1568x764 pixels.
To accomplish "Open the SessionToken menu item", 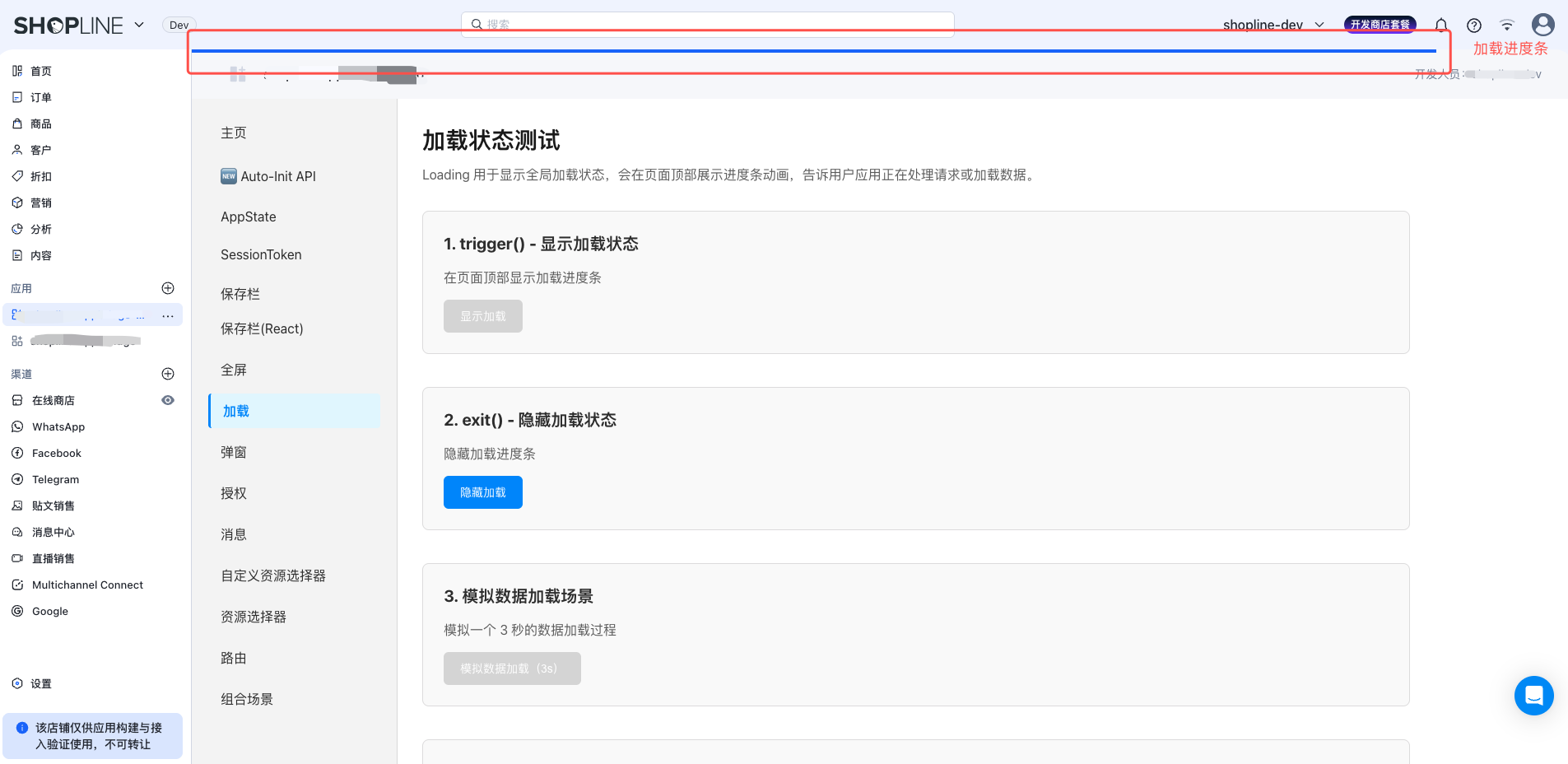I will tap(261, 254).
